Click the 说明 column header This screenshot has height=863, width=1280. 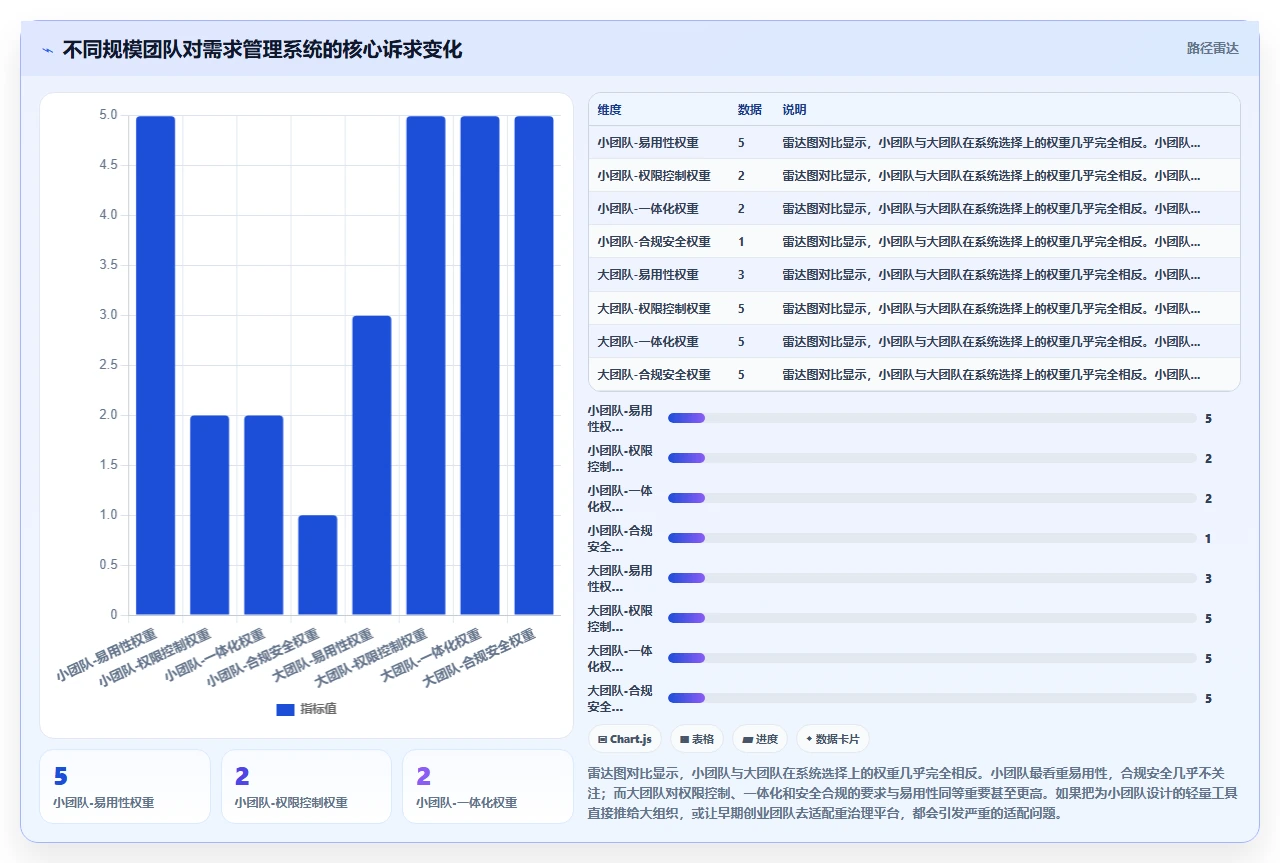pos(794,110)
